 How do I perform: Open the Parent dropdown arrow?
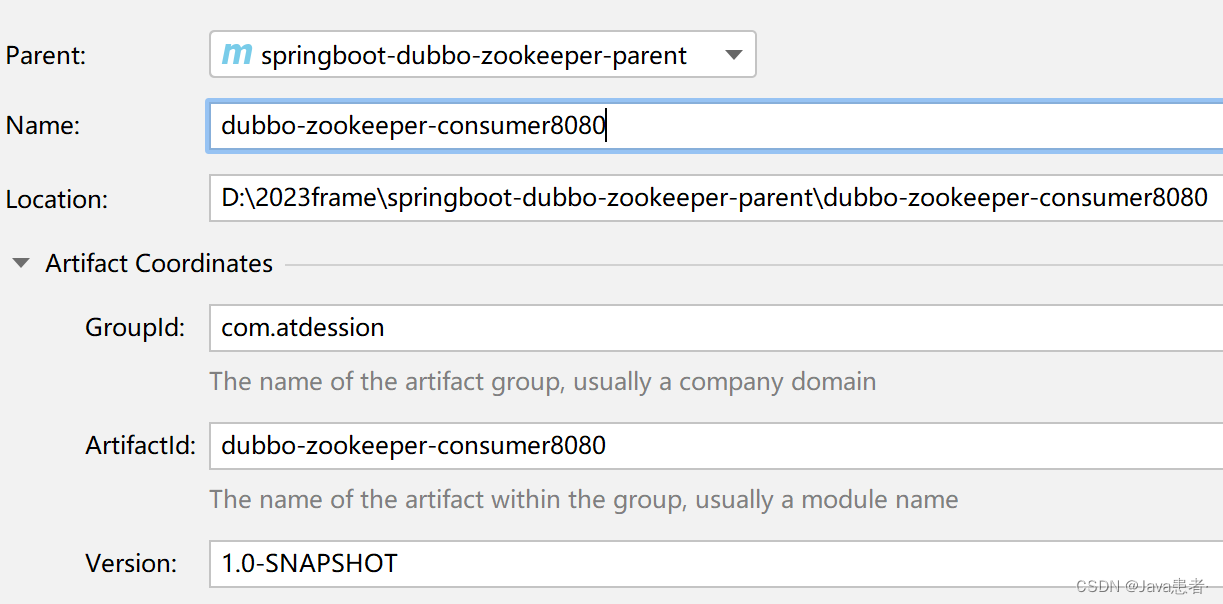coord(733,55)
